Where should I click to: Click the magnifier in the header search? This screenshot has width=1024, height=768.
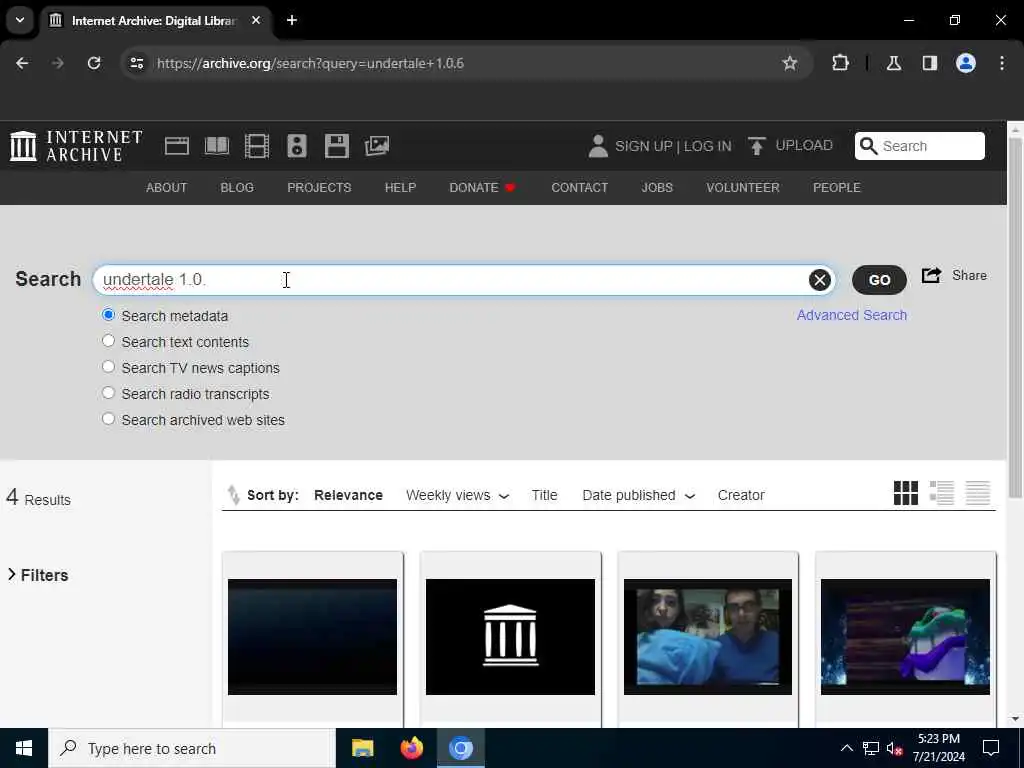click(868, 146)
